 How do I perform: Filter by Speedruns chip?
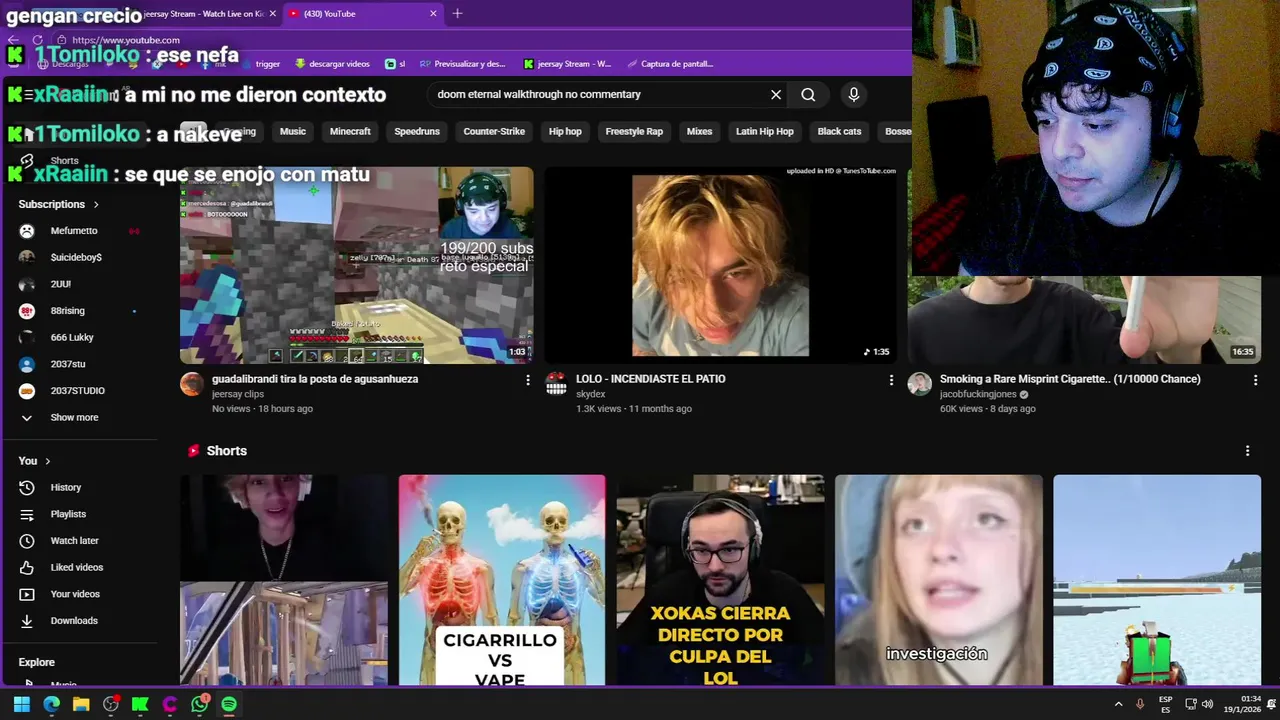[417, 131]
